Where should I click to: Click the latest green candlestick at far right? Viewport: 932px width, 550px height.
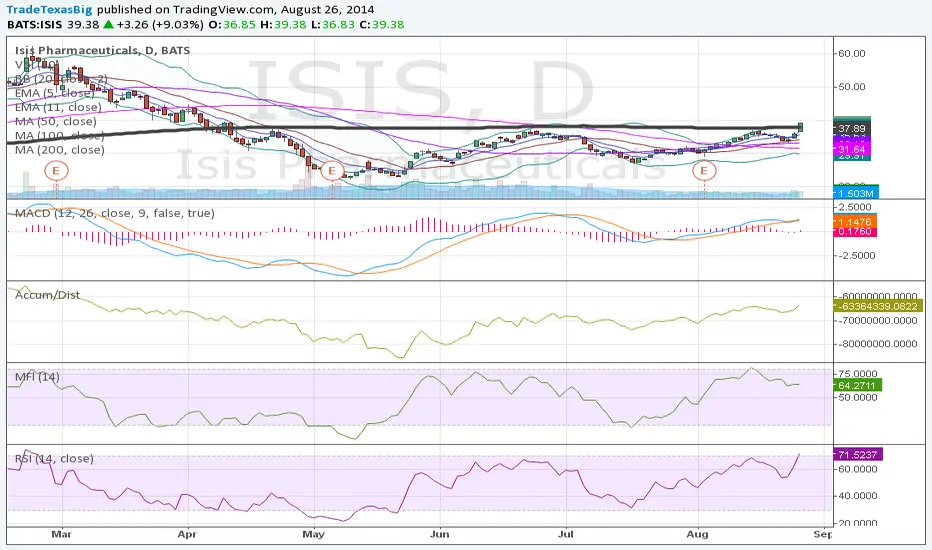(x=801, y=127)
